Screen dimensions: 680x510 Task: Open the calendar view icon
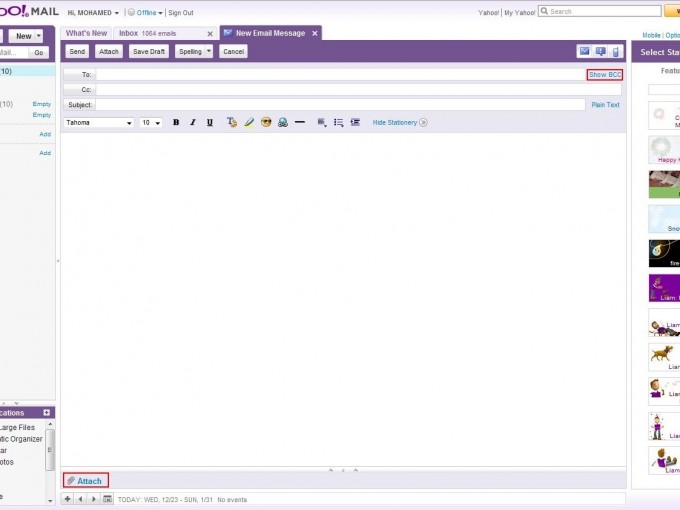point(107,499)
